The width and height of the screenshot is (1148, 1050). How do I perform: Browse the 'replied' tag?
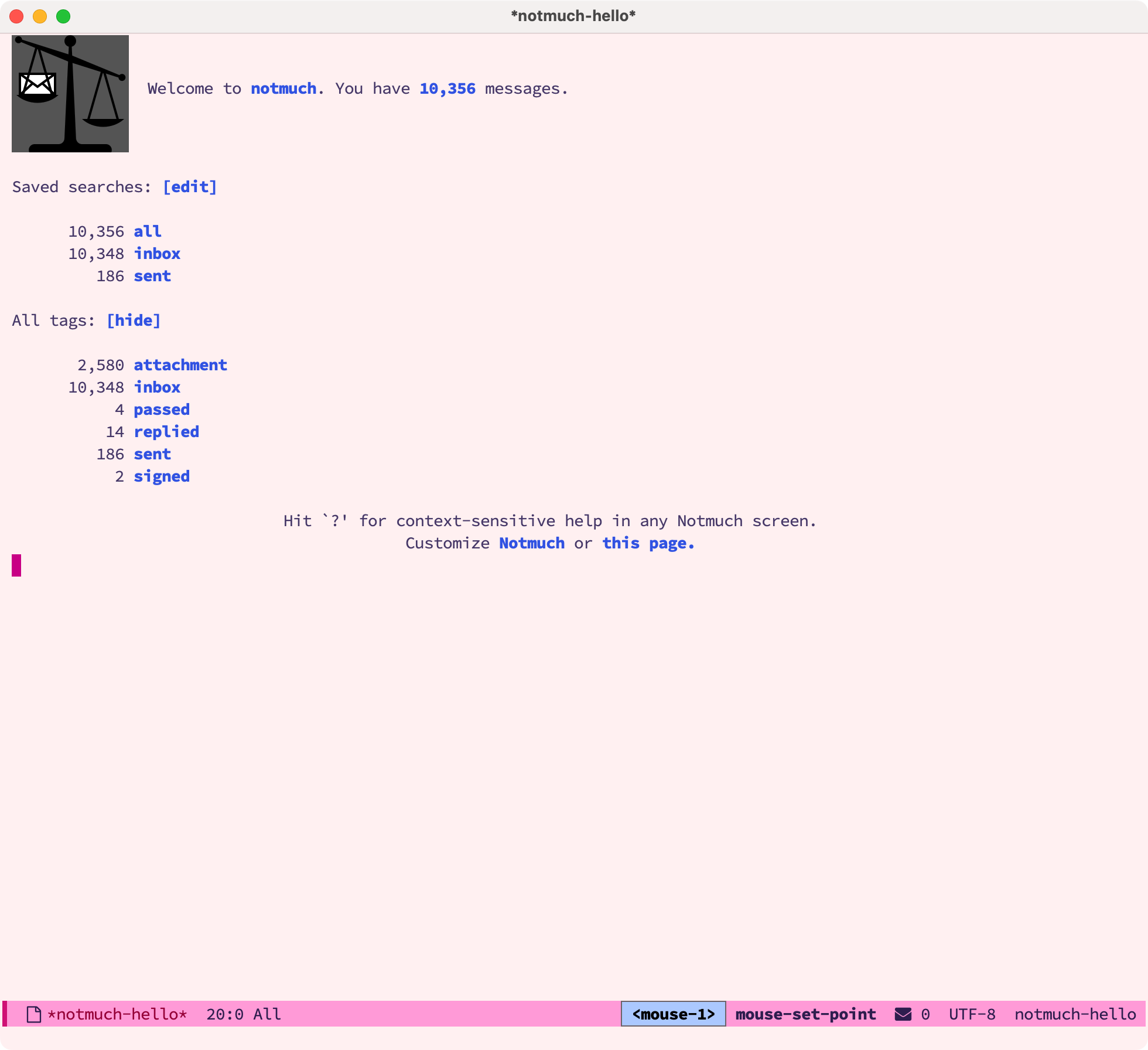pyautogui.click(x=166, y=432)
